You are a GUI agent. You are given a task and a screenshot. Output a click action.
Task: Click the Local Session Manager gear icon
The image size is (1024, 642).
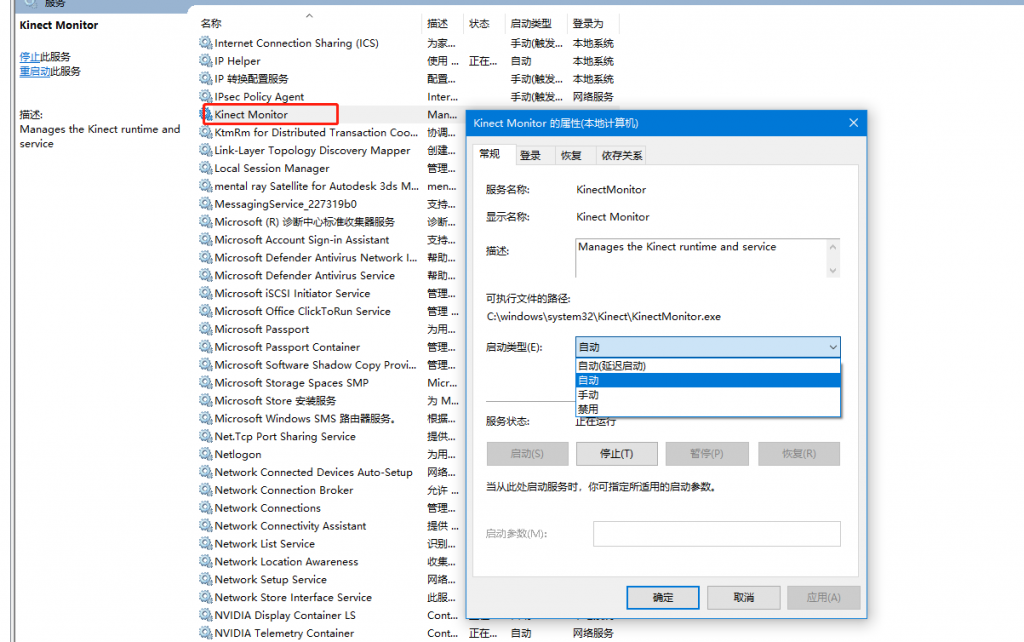coord(206,169)
